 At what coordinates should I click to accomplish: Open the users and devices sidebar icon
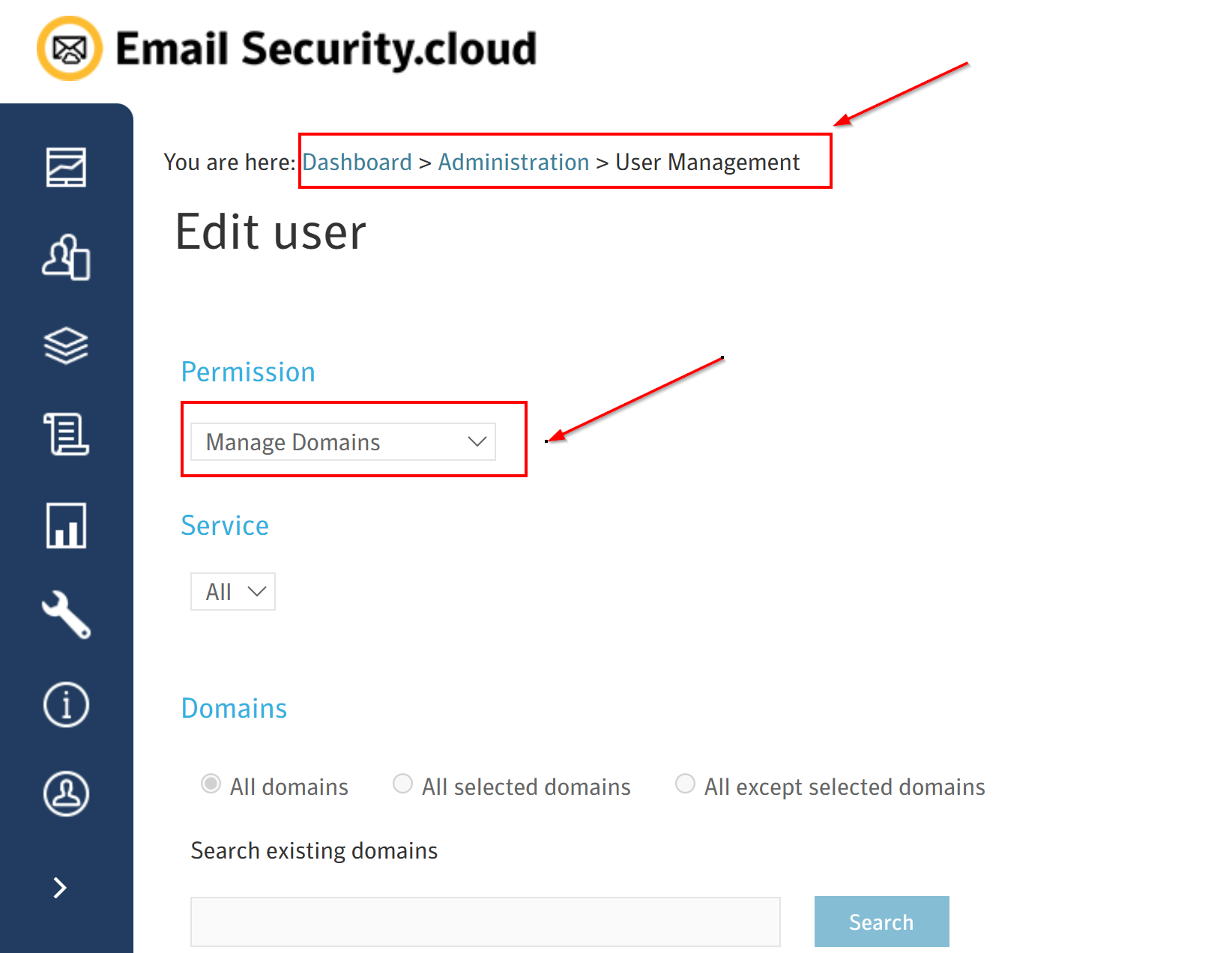click(66, 257)
